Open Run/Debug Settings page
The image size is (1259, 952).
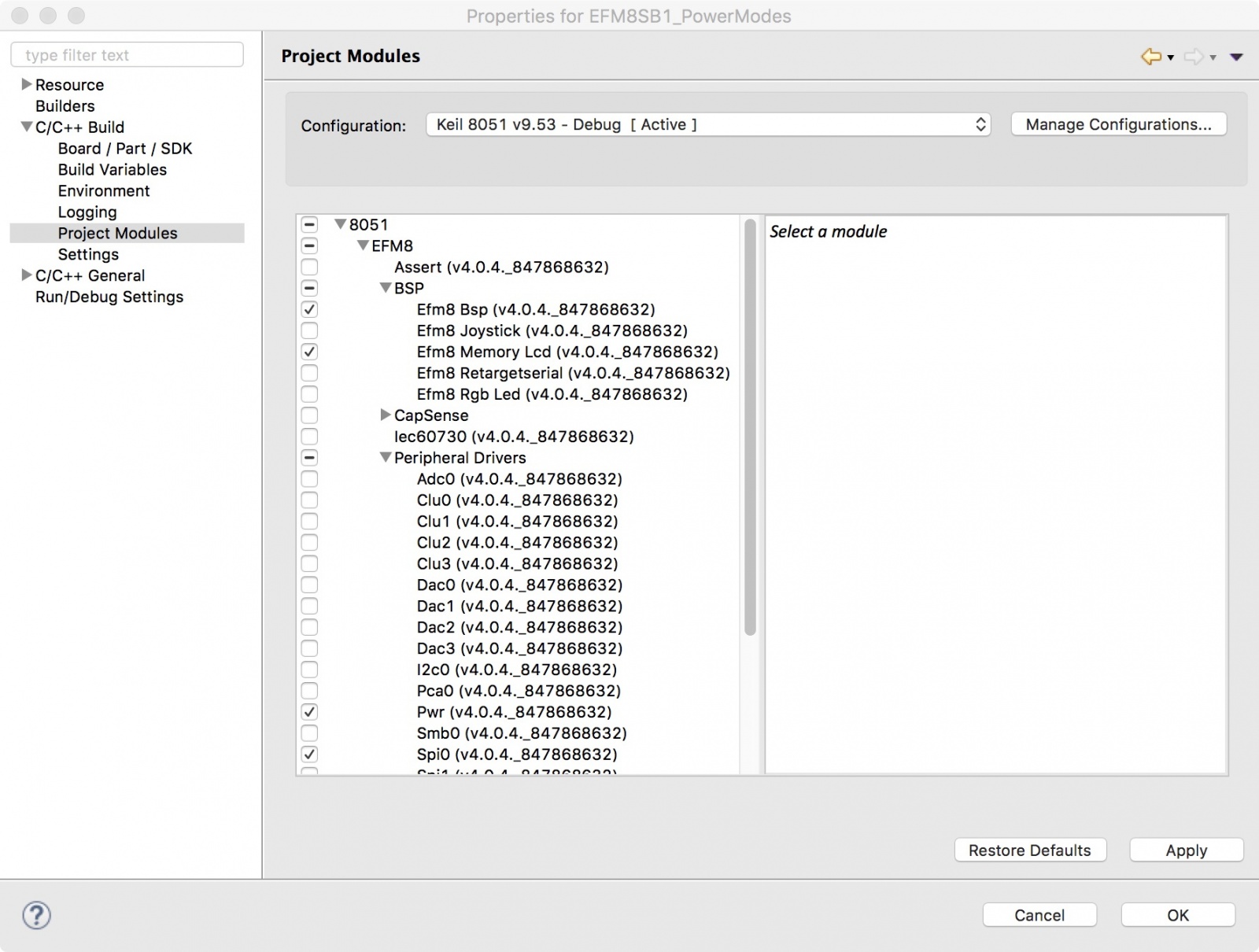109,297
